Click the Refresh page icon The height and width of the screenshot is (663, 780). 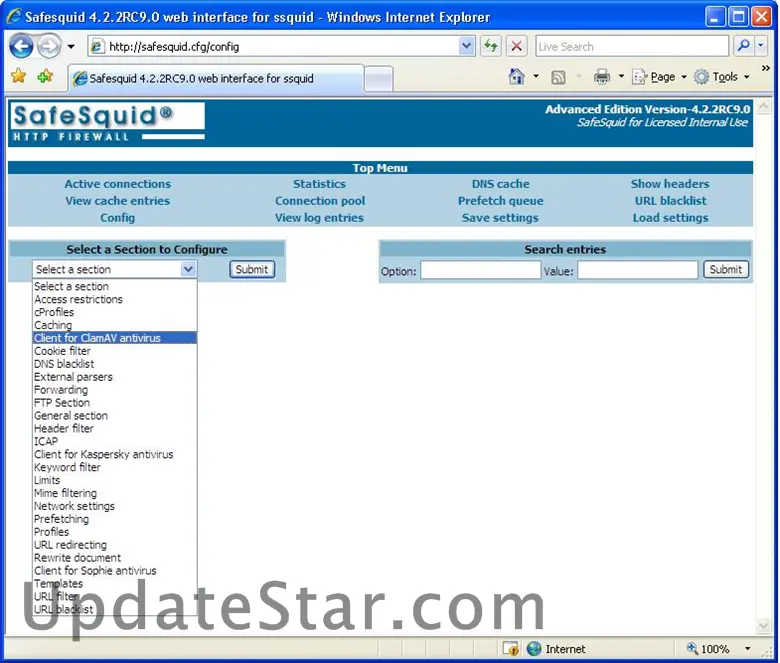point(490,46)
